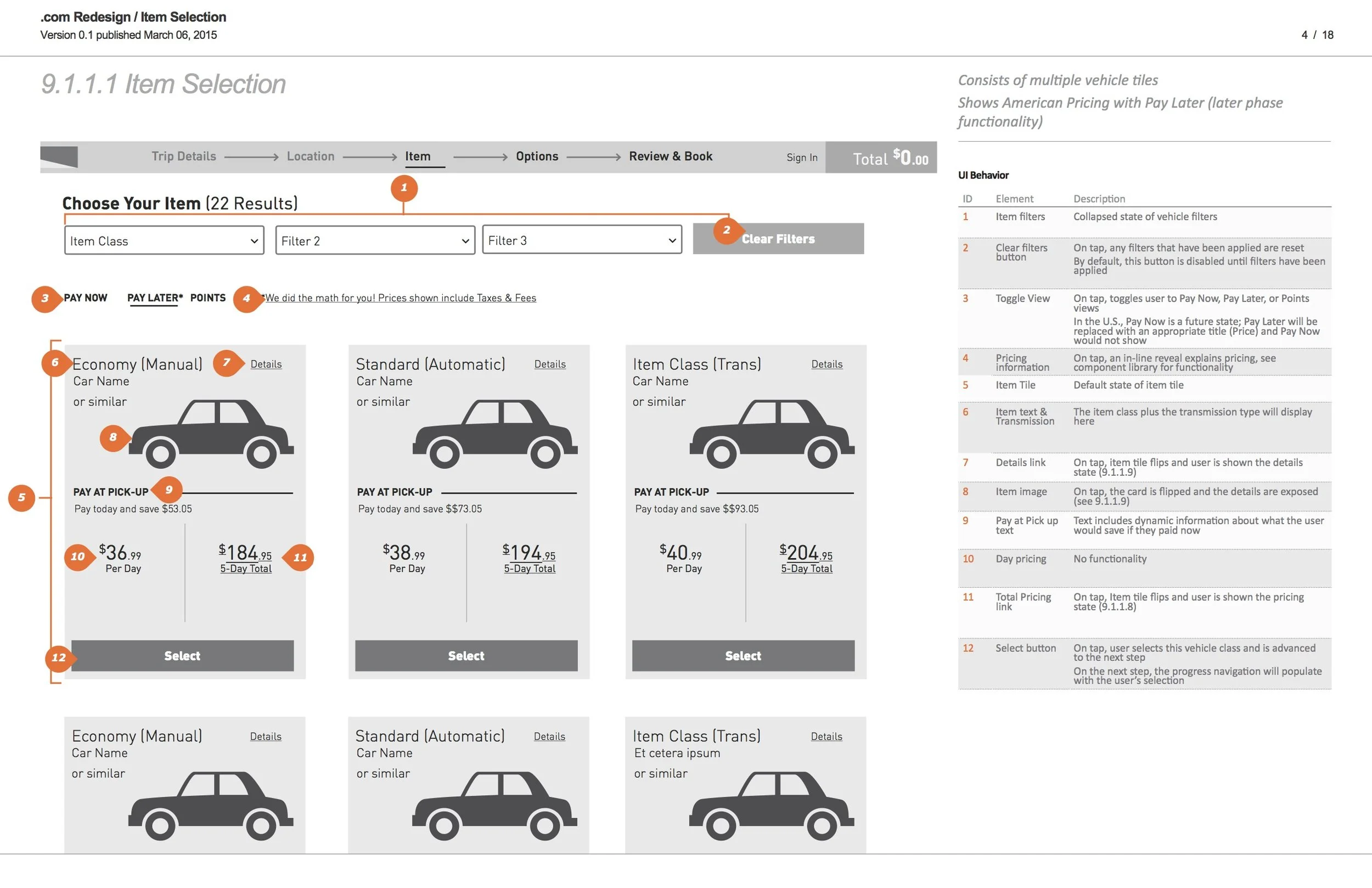This screenshot has width=1372, height=888.
Task: Click the car image on the $36.99 Economy card
Action: pyautogui.click(x=212, y=434)
